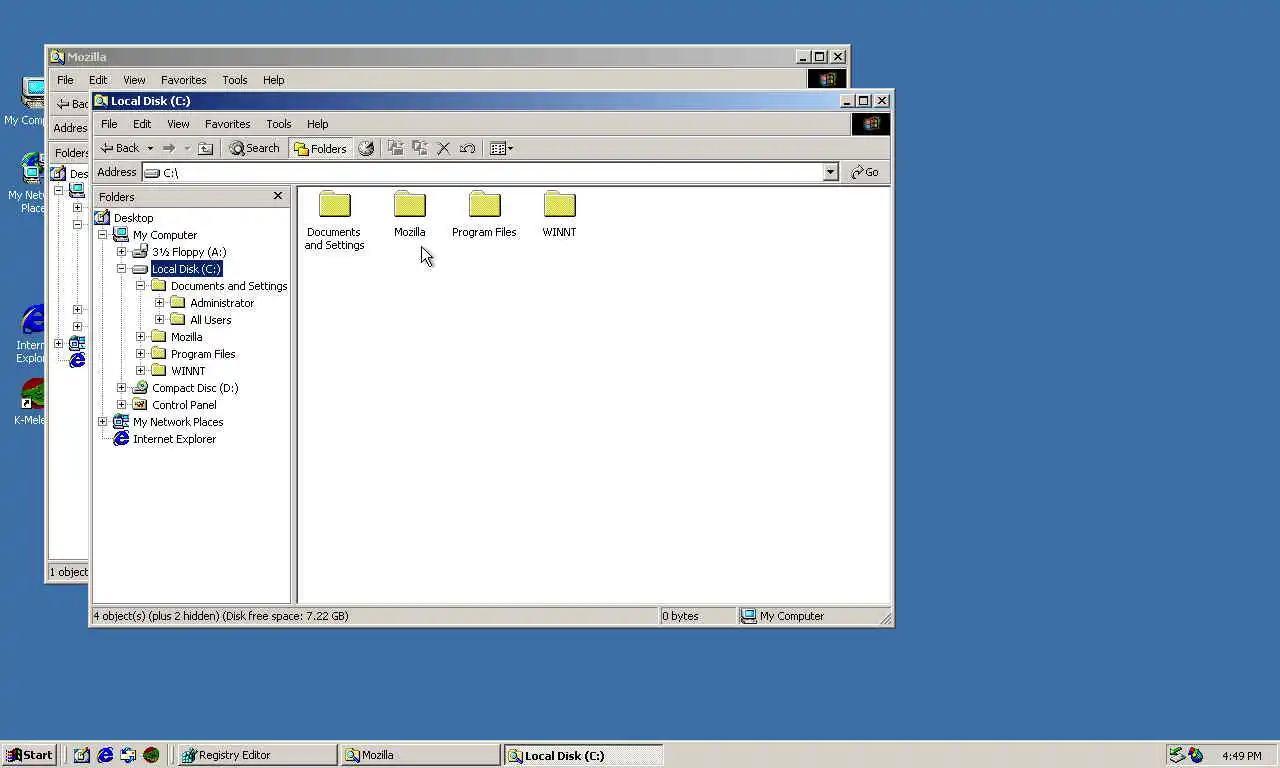Go Up one folder level icon

205,148
